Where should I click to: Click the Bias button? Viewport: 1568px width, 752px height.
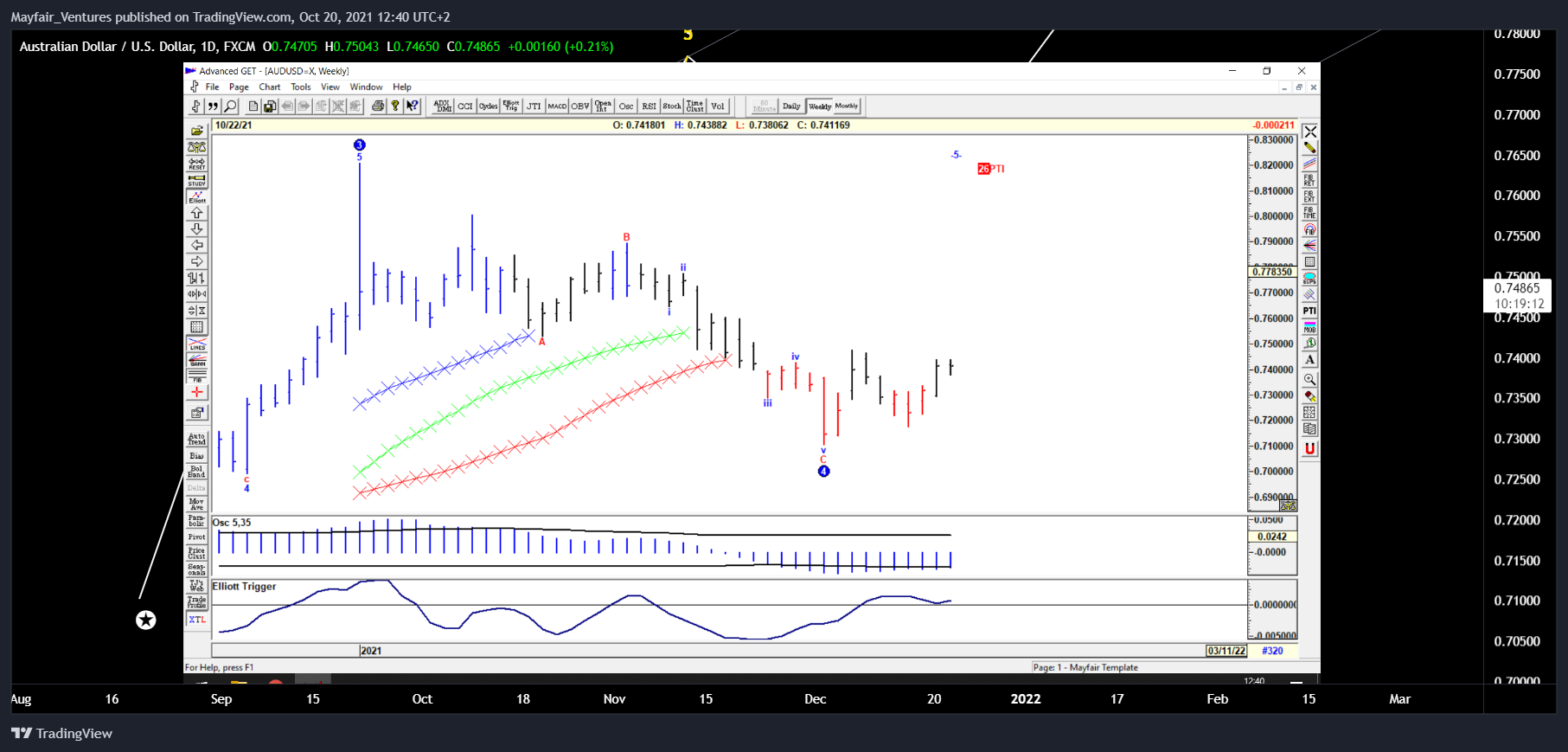point(197,456)
